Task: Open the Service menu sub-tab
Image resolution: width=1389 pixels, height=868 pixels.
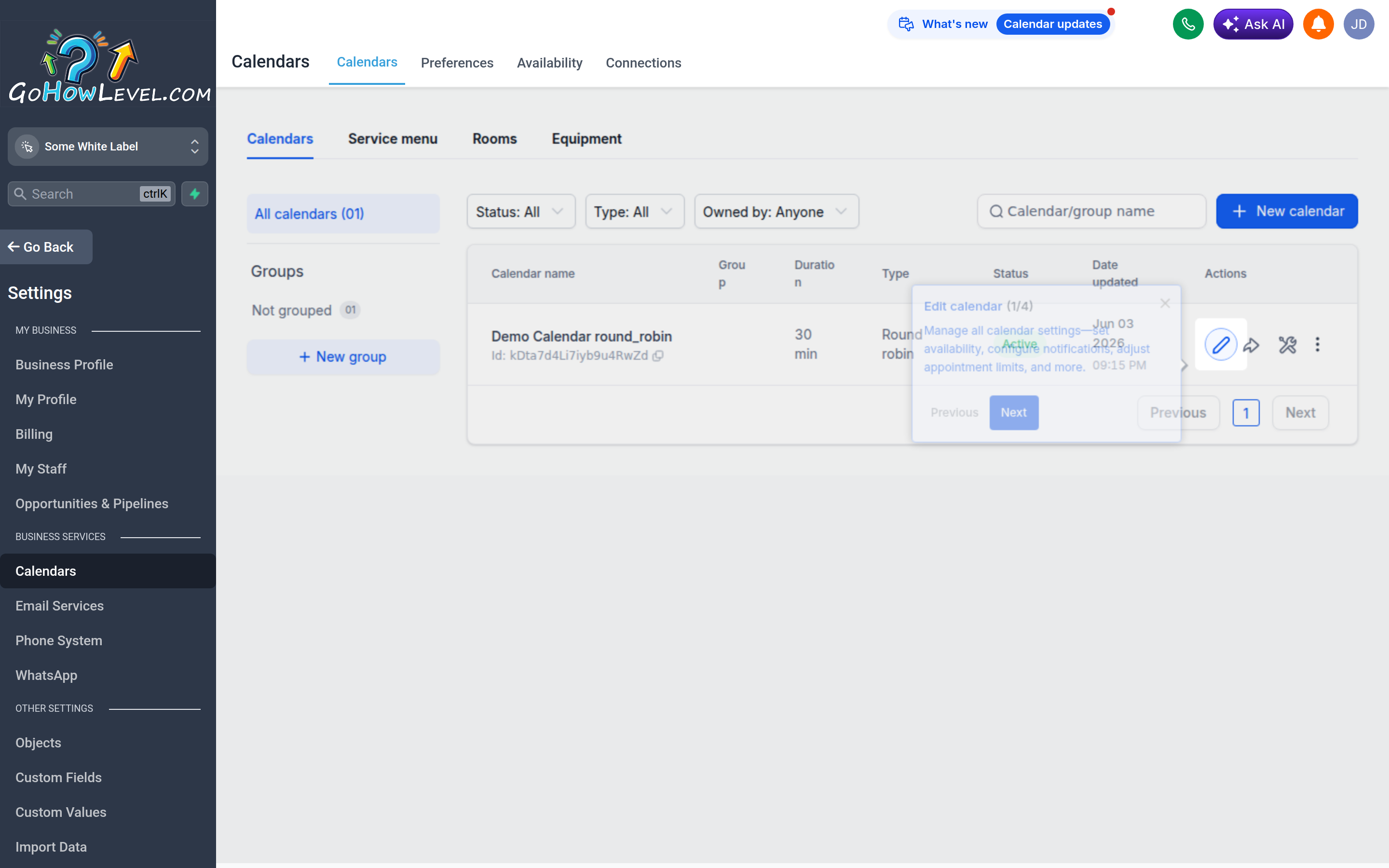Action: (x=393, y=139)
